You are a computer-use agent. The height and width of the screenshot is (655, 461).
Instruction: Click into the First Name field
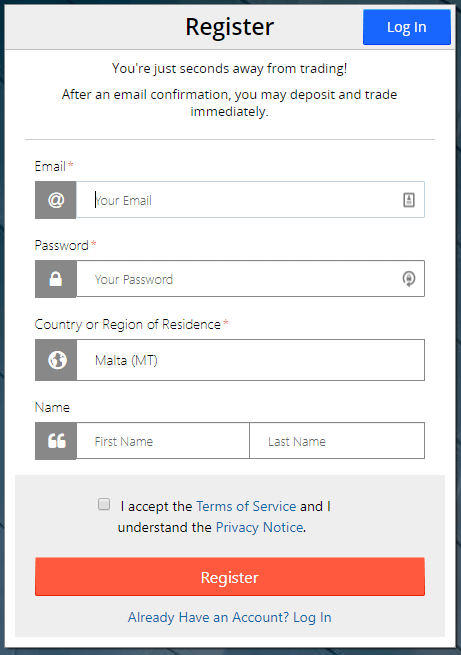point(163,441)
